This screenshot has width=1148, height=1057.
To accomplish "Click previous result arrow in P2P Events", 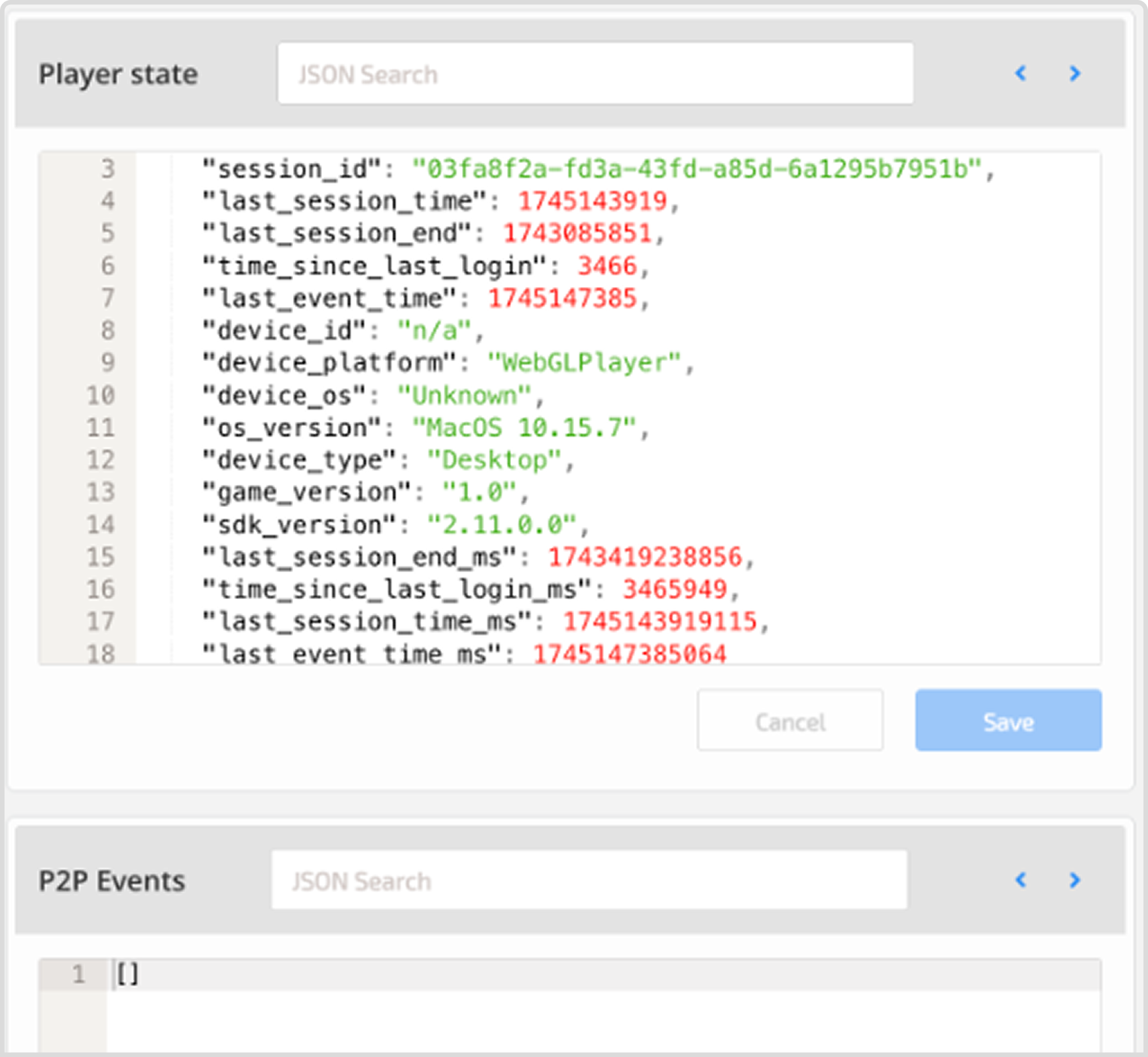I will tap(1021, 880).
